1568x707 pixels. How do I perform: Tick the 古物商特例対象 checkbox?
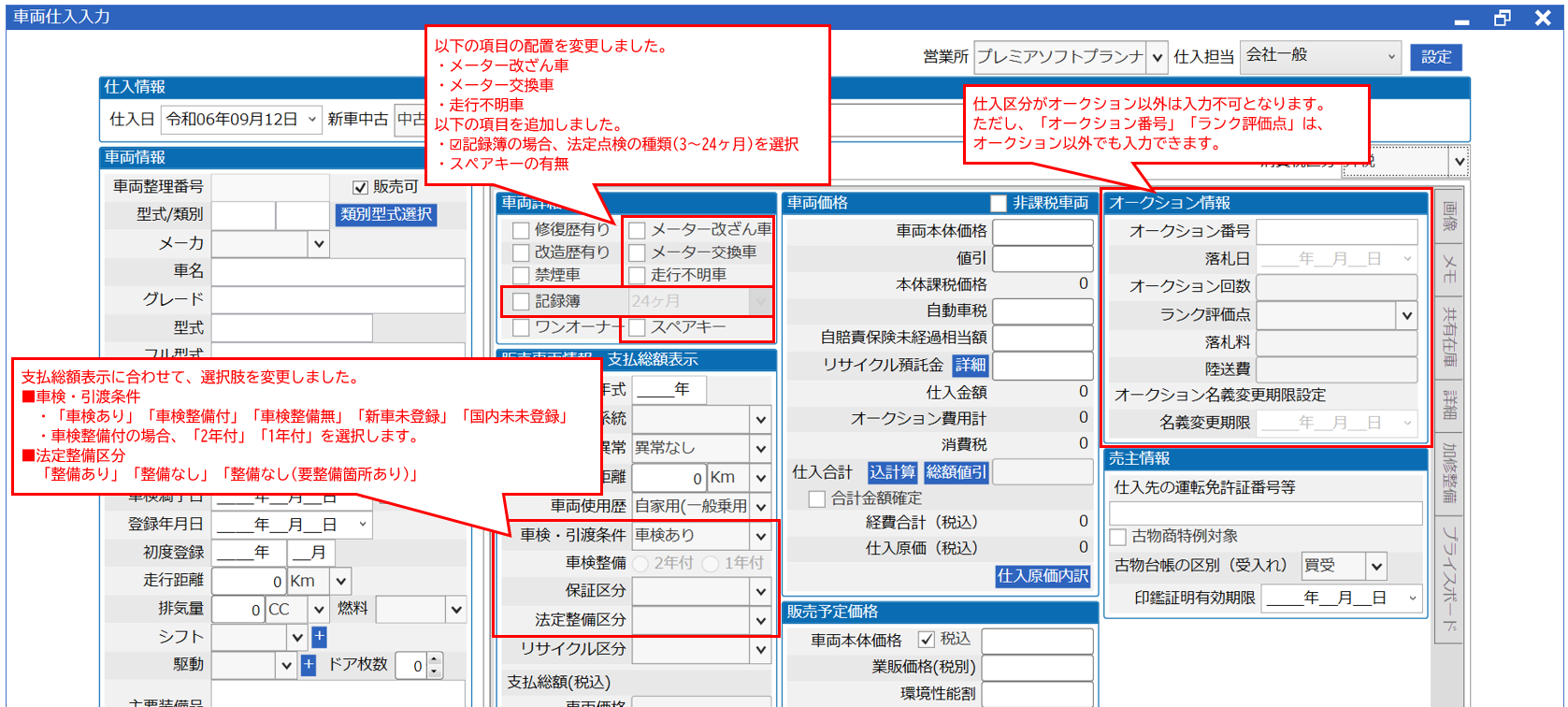coord(1117,537)
